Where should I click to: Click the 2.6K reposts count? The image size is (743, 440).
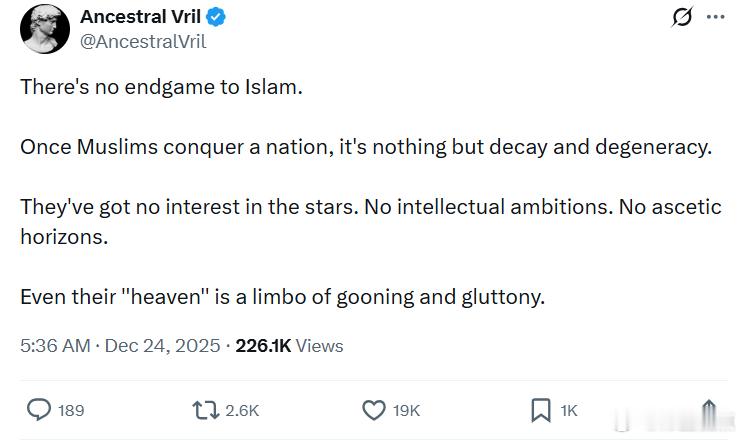click(x=243, y=410)
